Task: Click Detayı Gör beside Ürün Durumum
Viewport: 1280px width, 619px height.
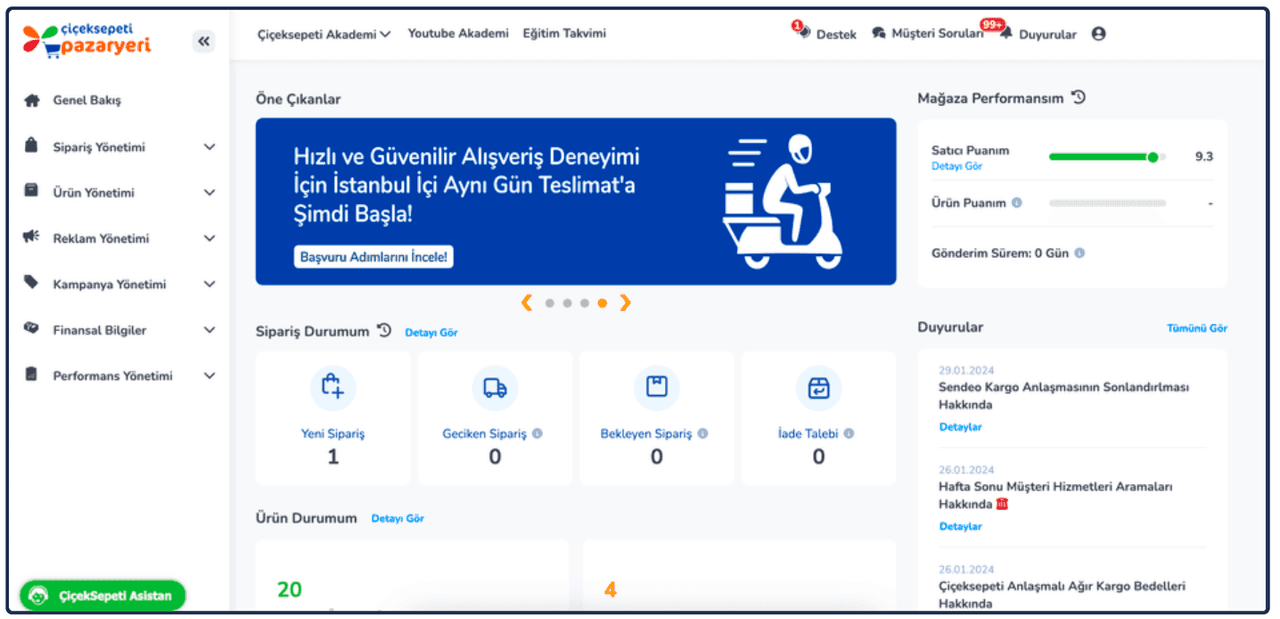Action: click(x=397, y=518)
